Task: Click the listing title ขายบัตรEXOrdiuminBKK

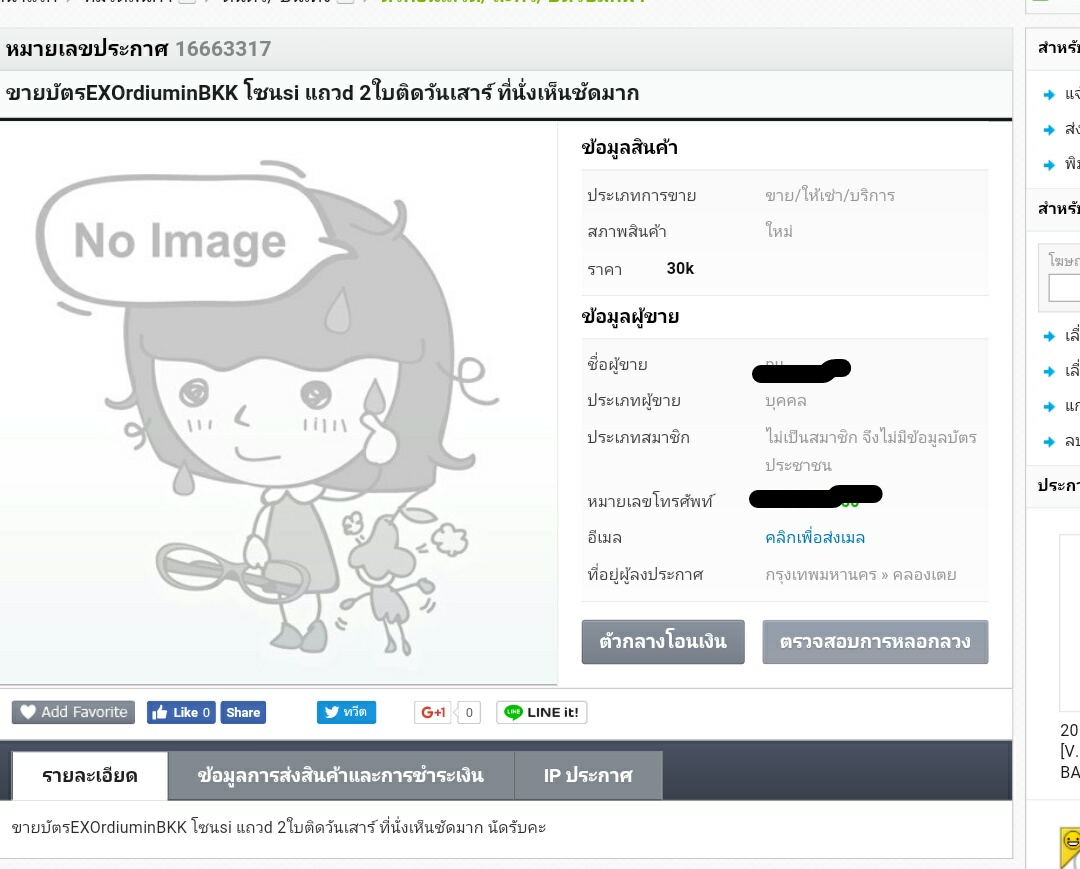Action: (322, 93)
